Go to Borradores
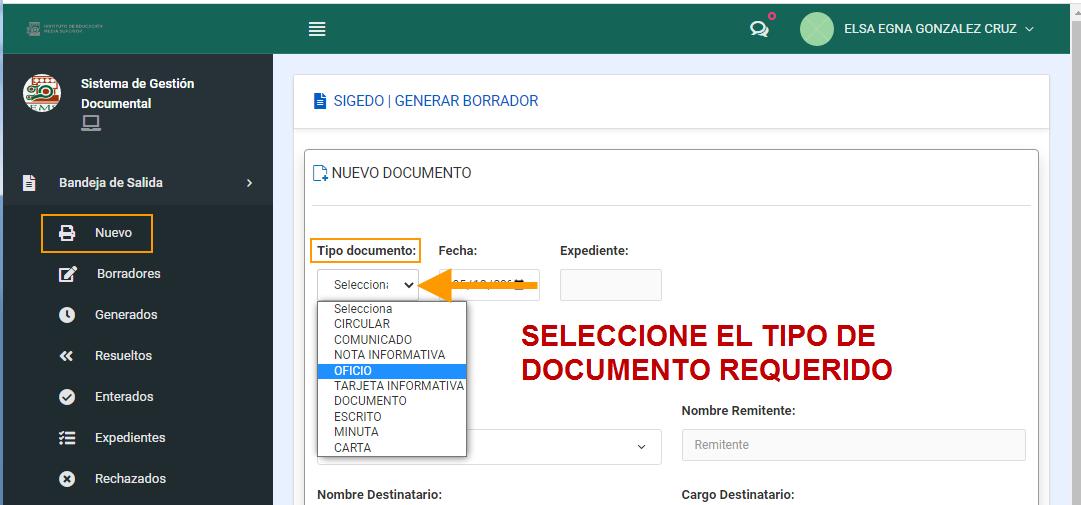1081x505 pixels. [x=129, y=274]
